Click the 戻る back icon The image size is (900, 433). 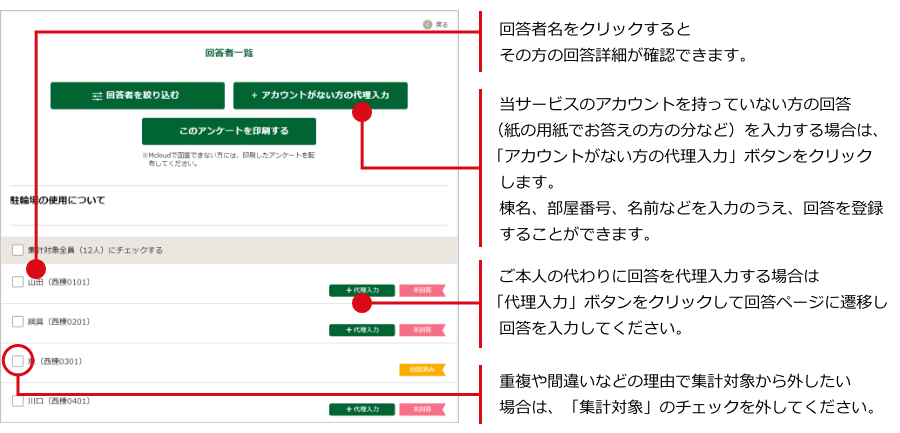(x=428, y=23)
